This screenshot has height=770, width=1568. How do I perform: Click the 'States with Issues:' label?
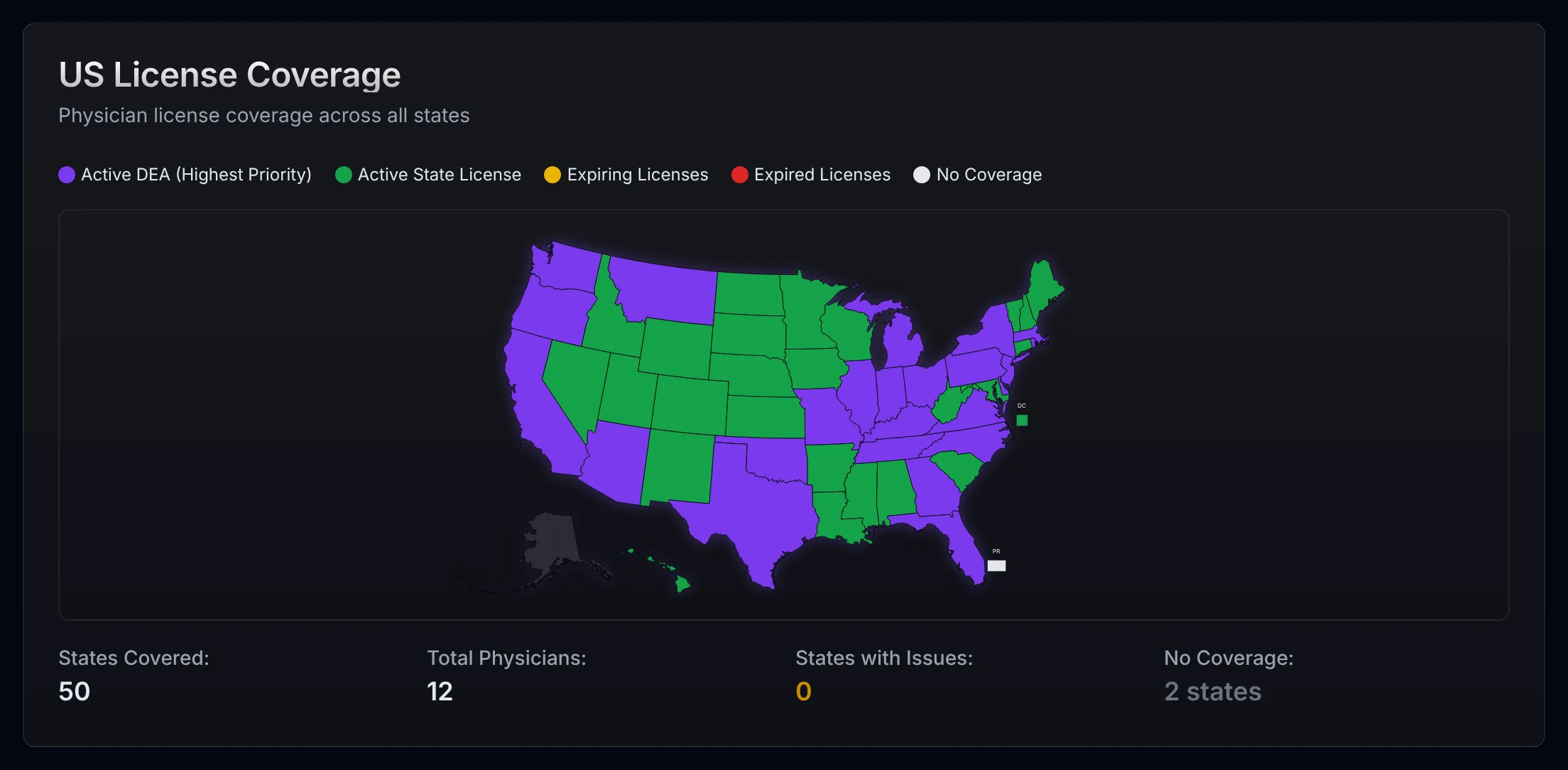tap(884, 658)
